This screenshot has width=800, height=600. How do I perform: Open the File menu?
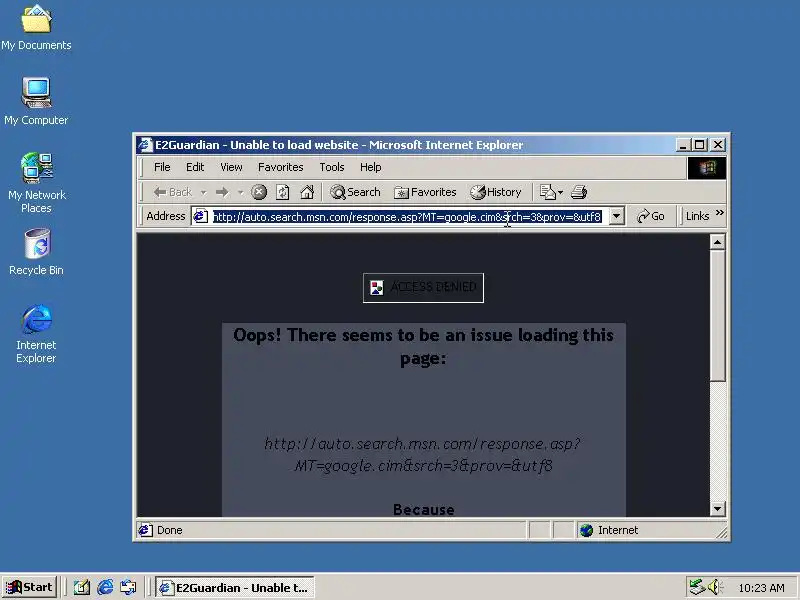[x=162, y=167]
